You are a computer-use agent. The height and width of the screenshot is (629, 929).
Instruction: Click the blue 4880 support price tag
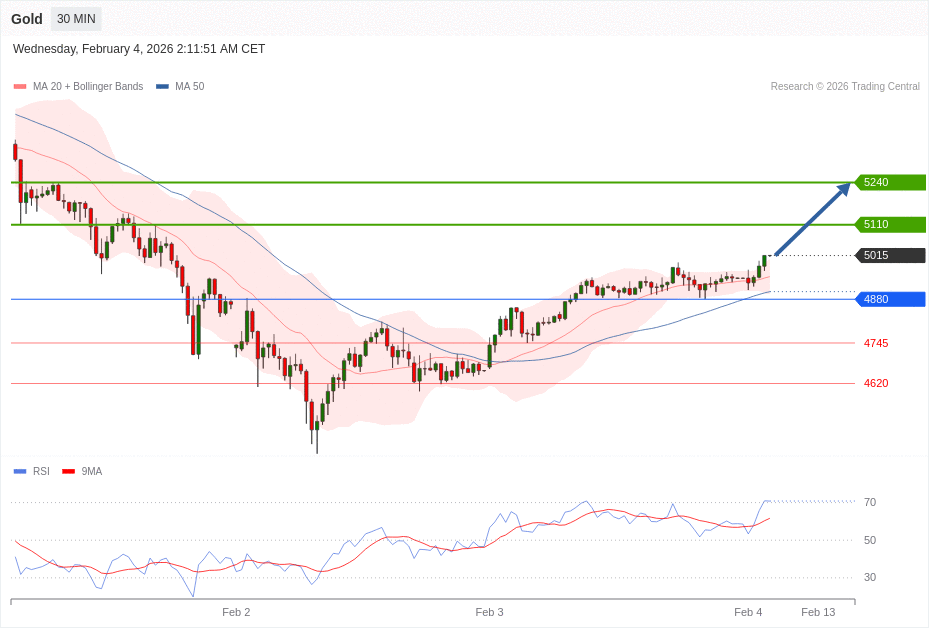pos(888,299)
